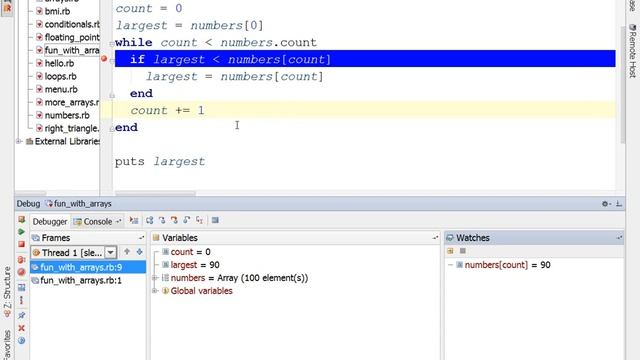Open conditionals.rb file
The image size is (640, 360).
68,24
